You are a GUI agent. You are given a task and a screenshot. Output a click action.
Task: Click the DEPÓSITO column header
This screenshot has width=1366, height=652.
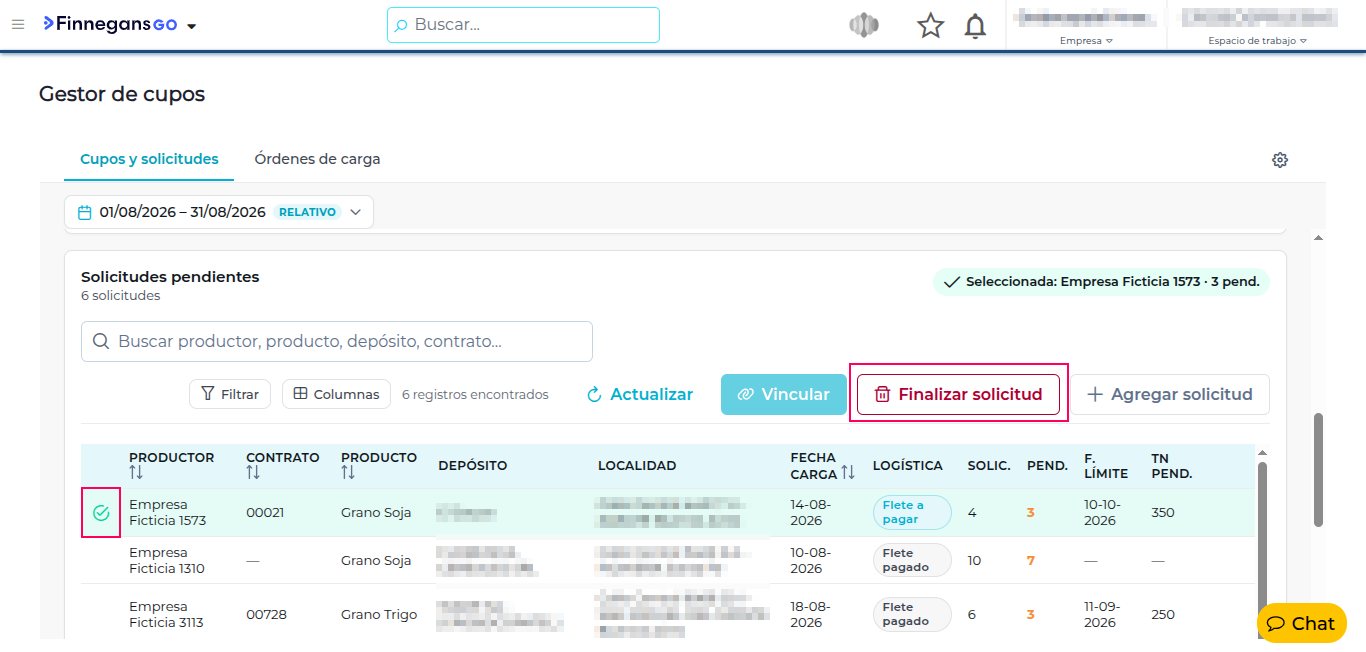click(x=473, y=465)
